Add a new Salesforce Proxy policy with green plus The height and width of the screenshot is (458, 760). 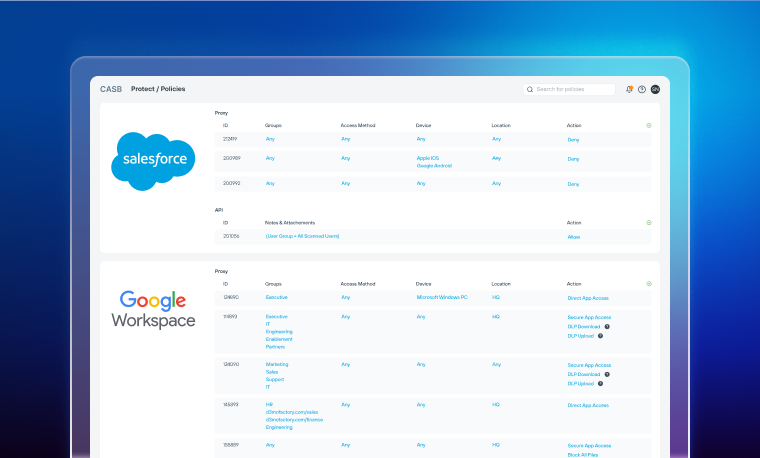pos(649,125)
